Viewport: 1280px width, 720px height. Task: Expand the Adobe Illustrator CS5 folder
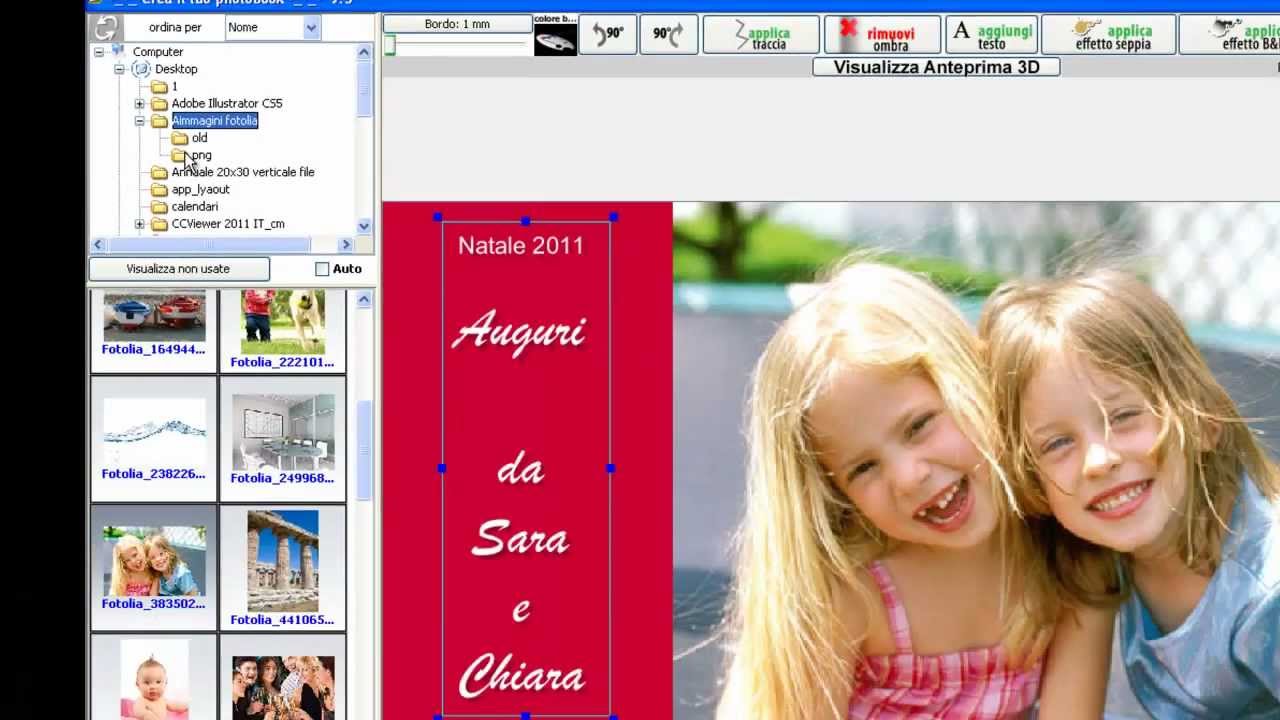tap(139, 104)
